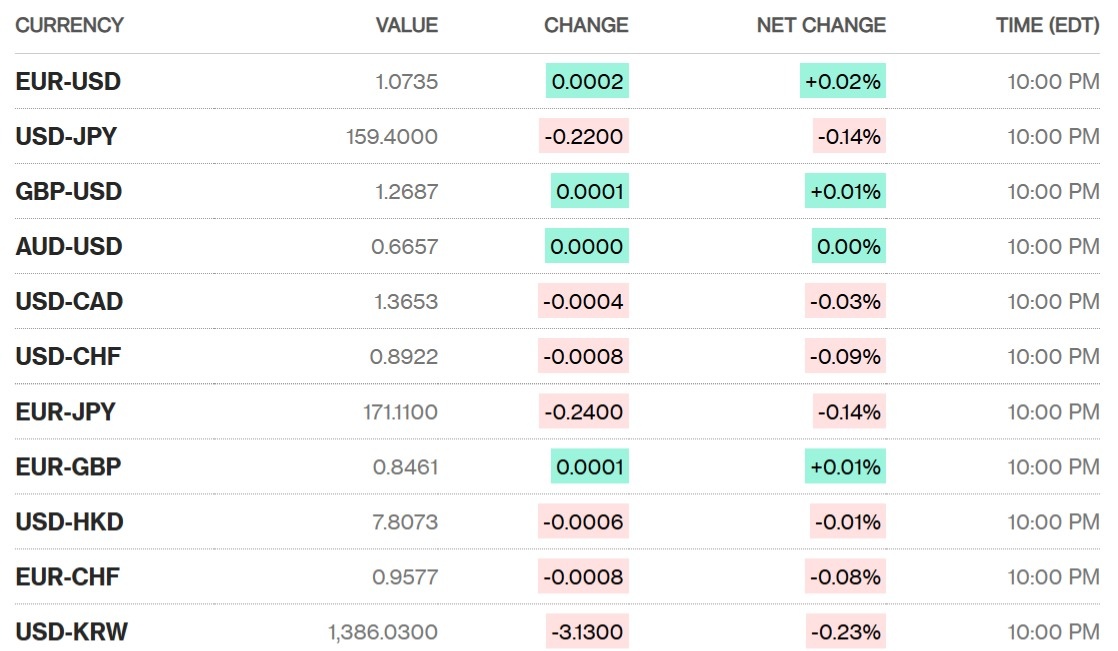The width and height of the screenshot is (1118, 651).
Task: Sort table by CHANGE column header
Action: pos(586,25)
